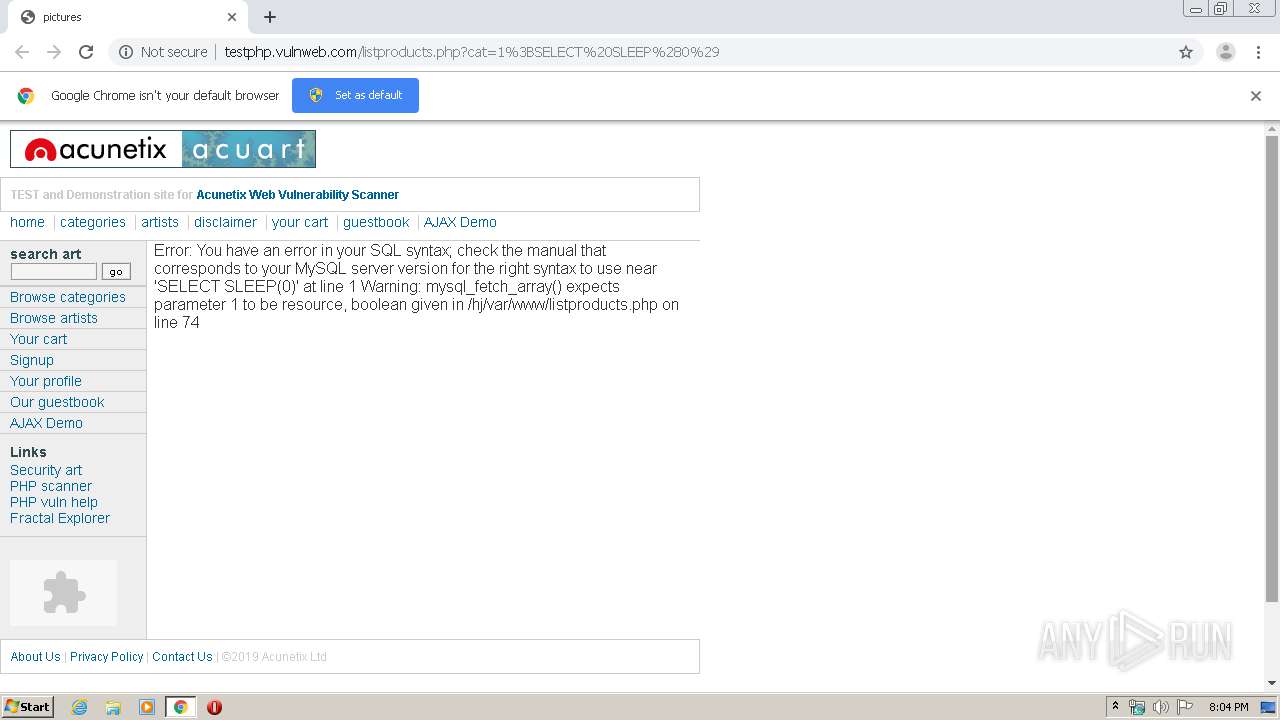Open network tray icon
This screenshot has height=720, width=1280.
(x=1137, y=707)
